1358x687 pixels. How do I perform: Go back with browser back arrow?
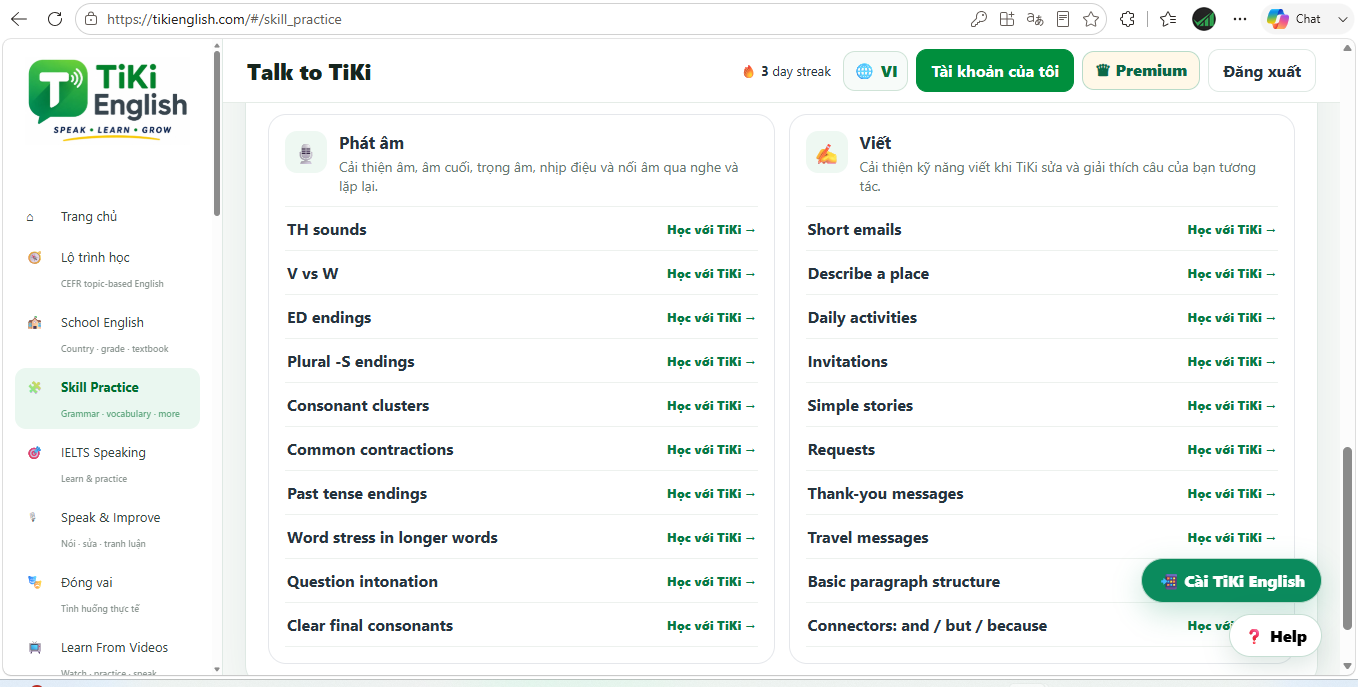(x=18, y=19)
